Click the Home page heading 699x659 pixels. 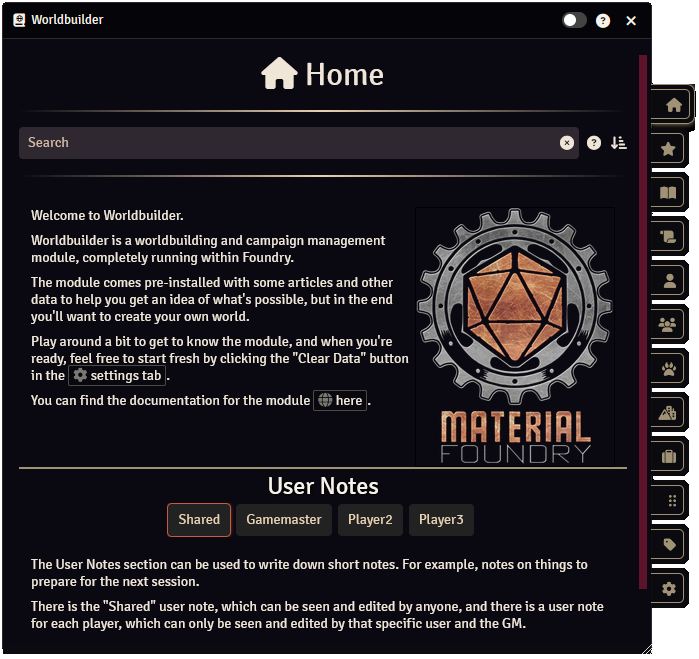tap(322, 74)
